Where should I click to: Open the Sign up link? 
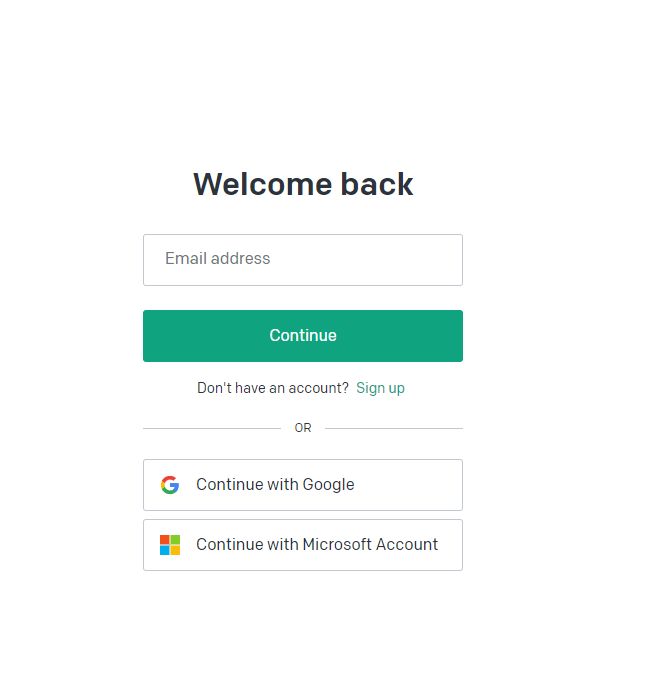380,388
